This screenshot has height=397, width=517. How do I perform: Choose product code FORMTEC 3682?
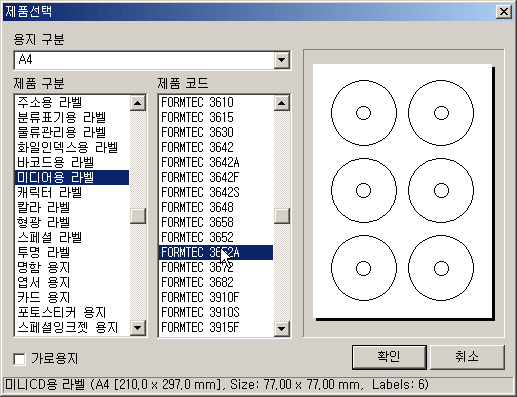(216, 282)
